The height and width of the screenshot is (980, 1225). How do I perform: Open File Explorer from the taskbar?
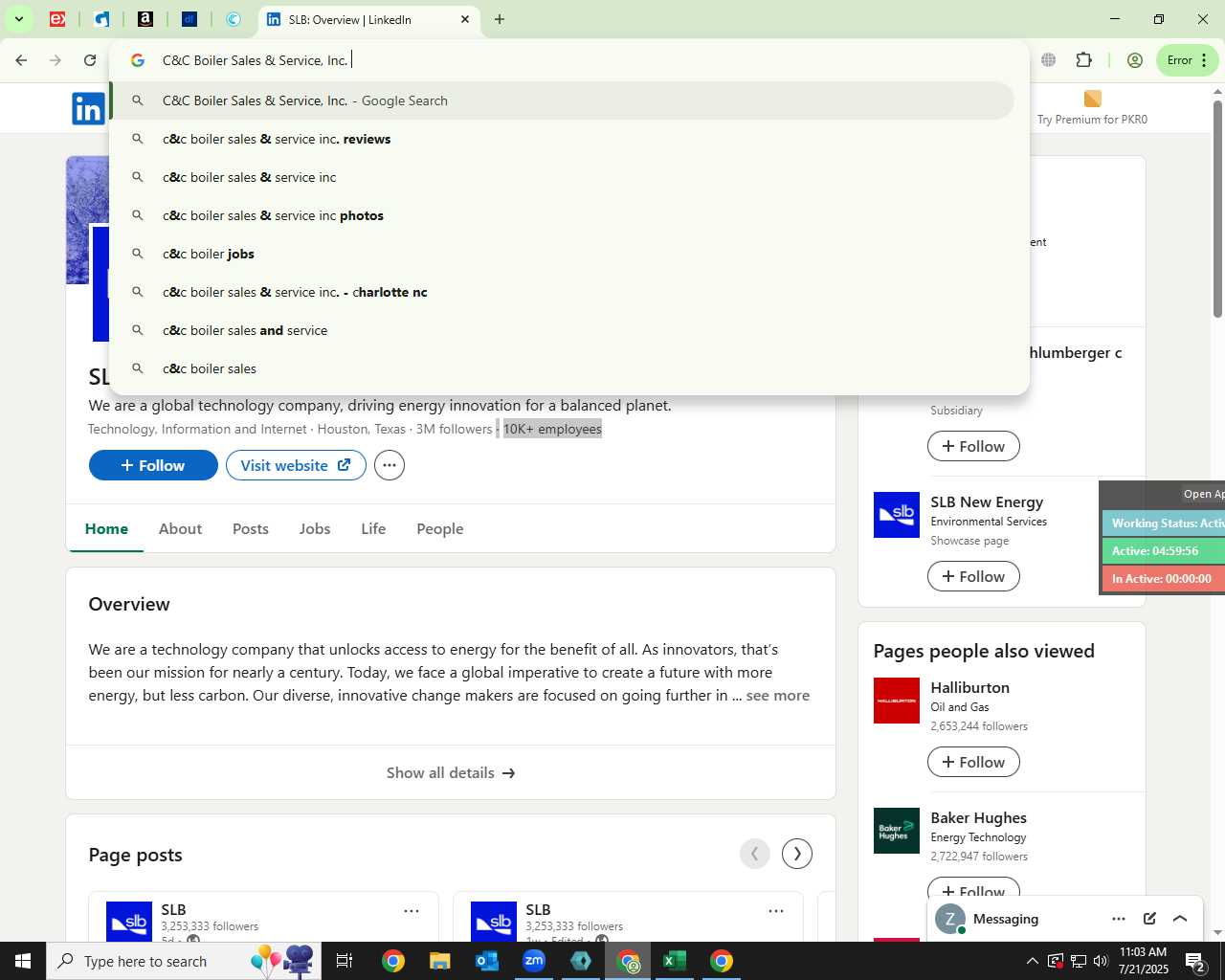[x=439, y=961]
